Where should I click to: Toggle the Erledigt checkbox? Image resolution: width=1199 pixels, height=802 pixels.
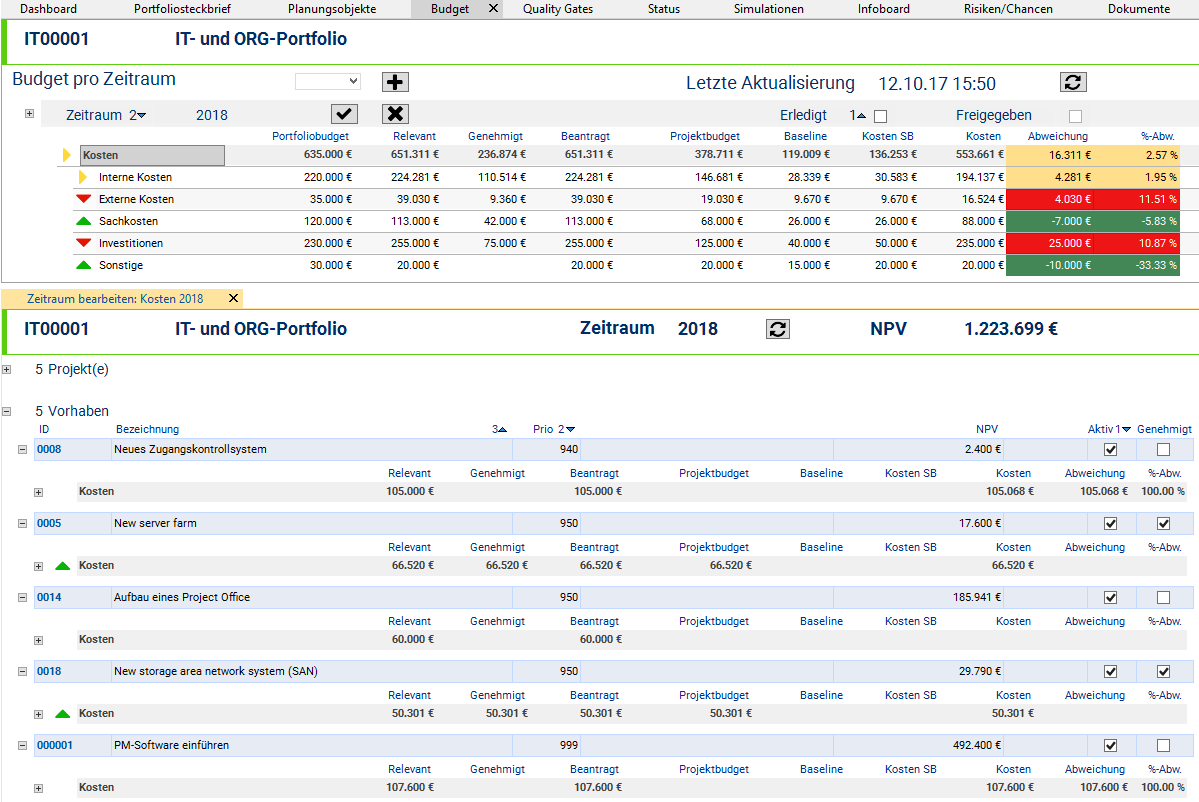pos(880,116)
